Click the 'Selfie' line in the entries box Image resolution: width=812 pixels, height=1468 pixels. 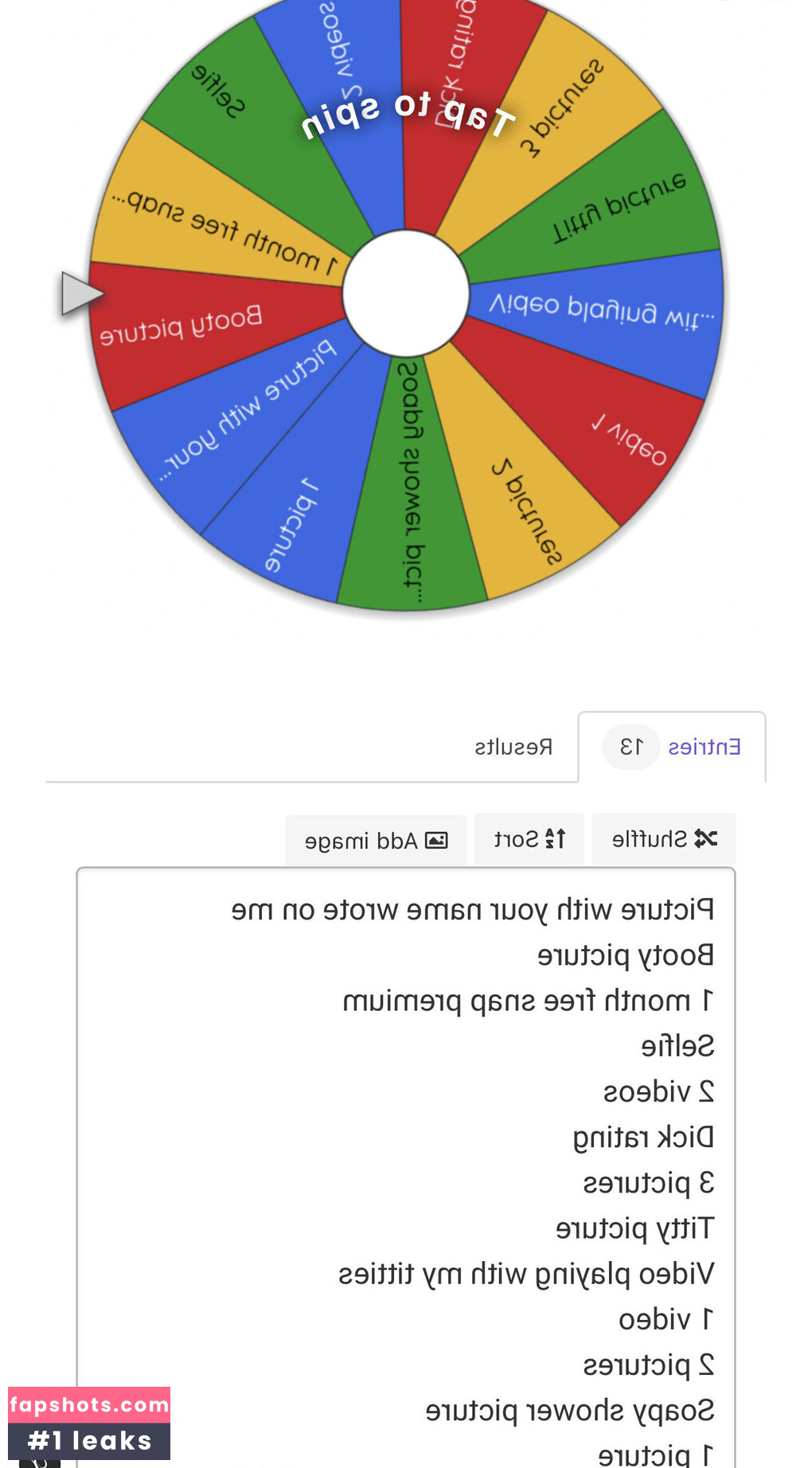click(677, 1045)
